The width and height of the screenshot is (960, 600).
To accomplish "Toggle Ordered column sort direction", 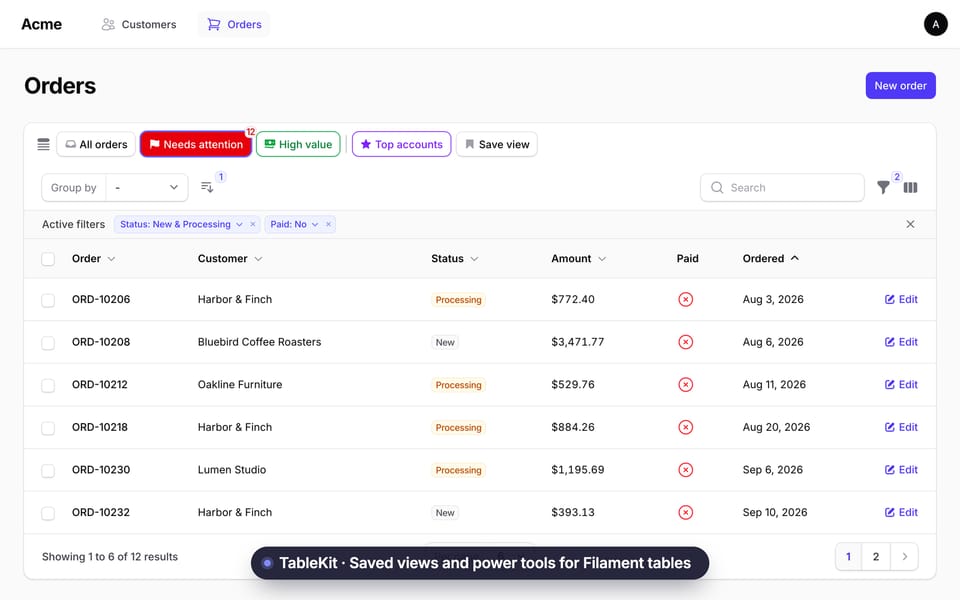I will 771,258.
